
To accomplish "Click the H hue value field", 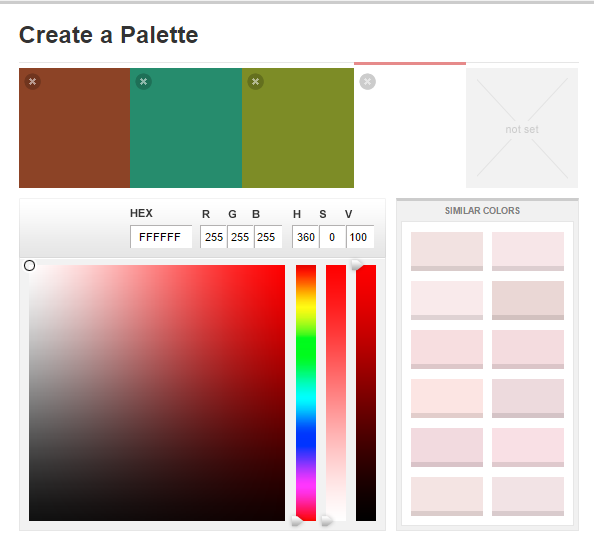I will pos(305,237).
